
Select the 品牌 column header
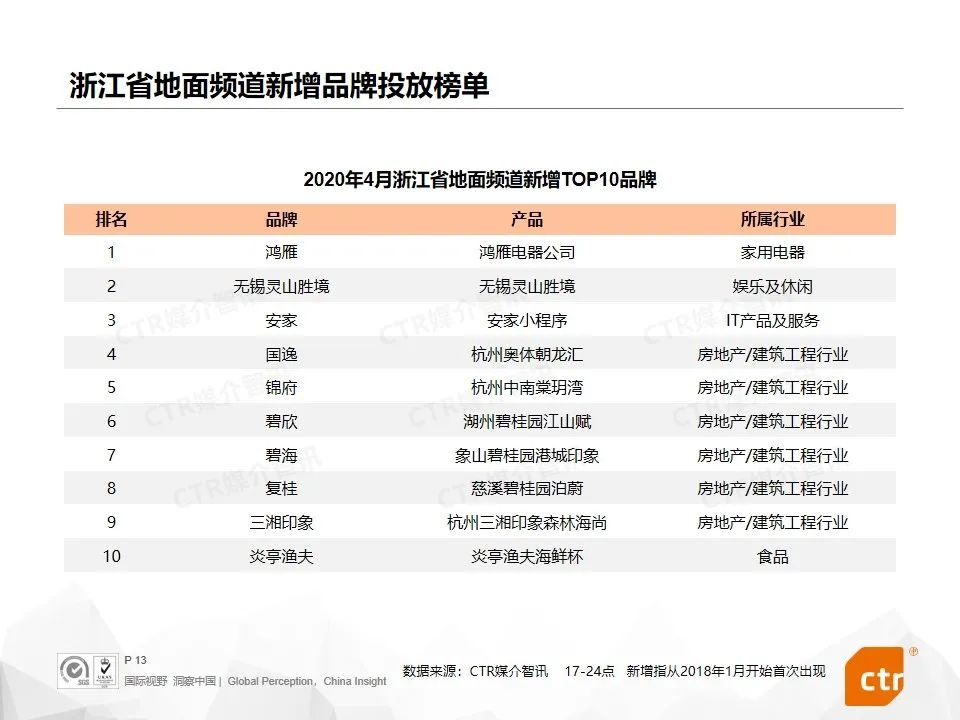[281, 220]
